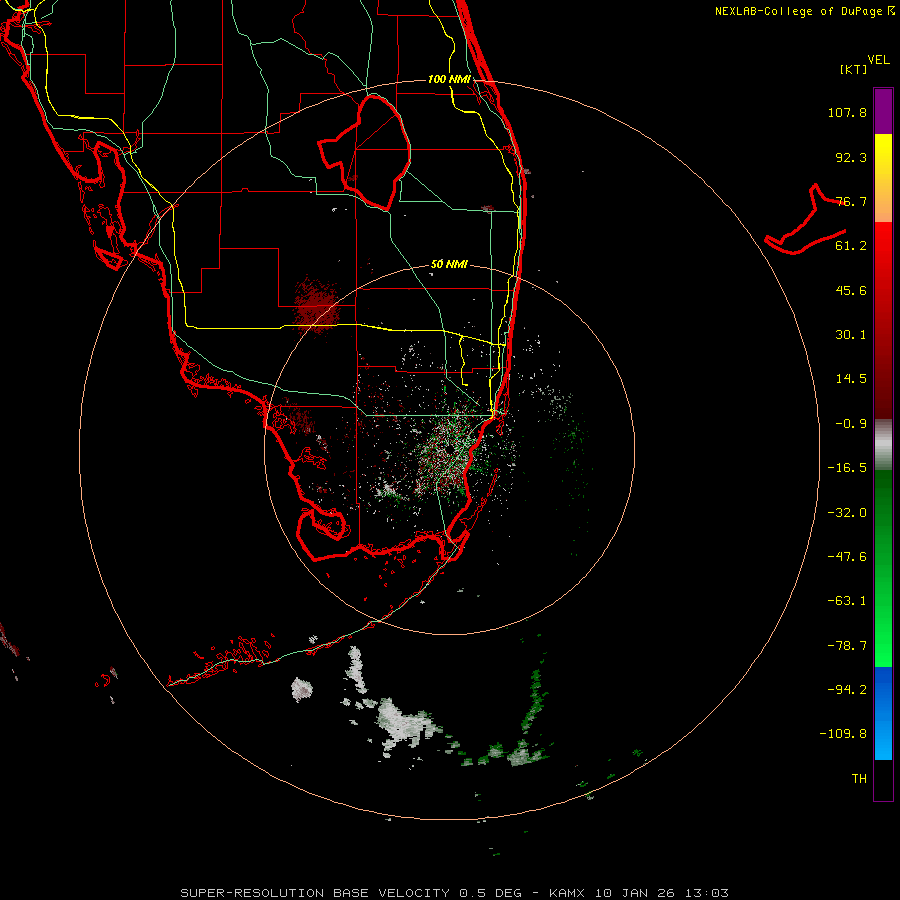This screenshot has width=900, height=900.
Task: Click the 30.1 velocity scale value
Action: pos(851,335)
